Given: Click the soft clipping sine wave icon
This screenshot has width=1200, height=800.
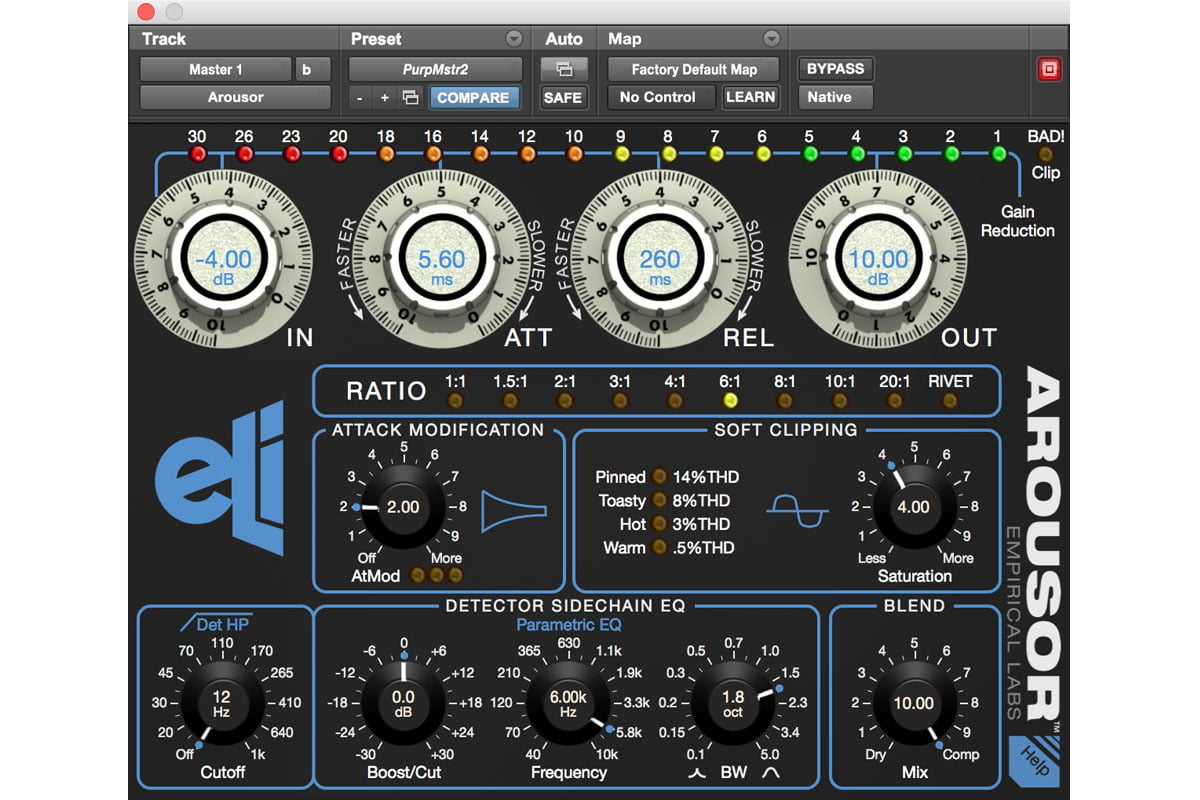Looking at the screenshot, I should (797, 512).
